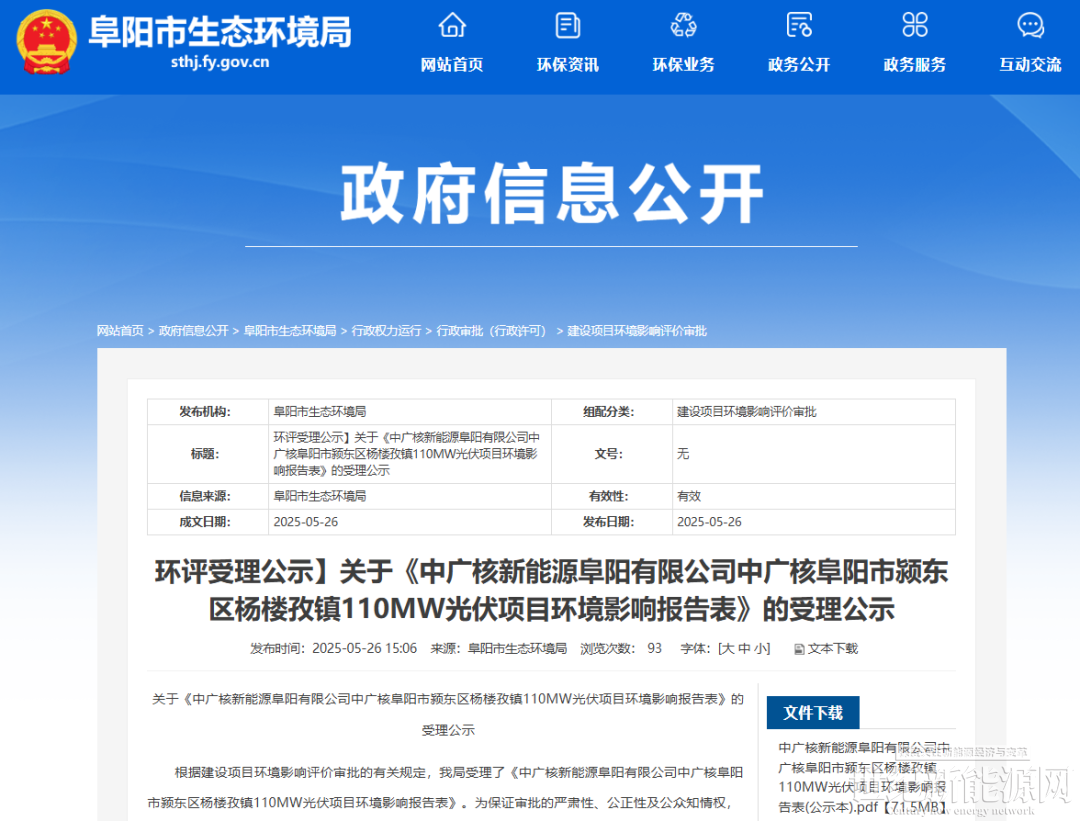Image resolution: width=1080 pixels, height=821 pixels.
Task: Click the 有效性 value 有效
Action: [689, 496]
